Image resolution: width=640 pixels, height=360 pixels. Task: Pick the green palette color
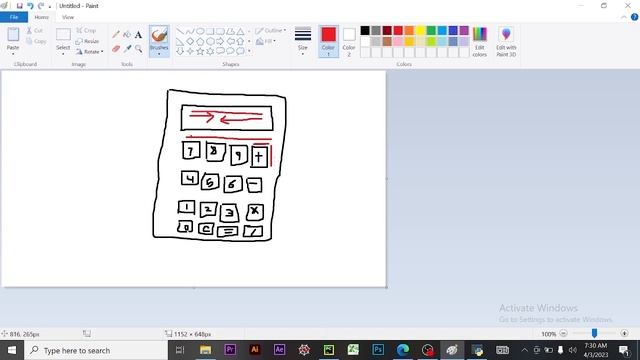[x=431, y=30]
